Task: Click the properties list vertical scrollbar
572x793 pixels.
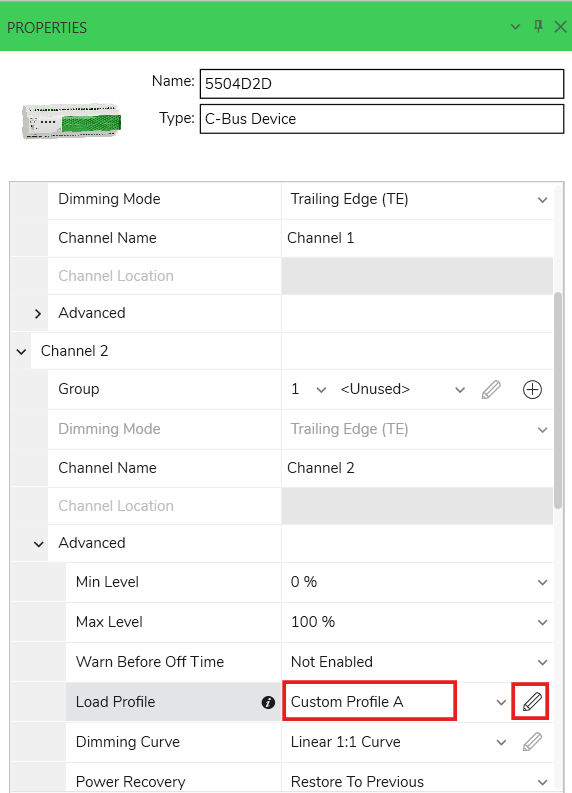Action: (558, 400)
